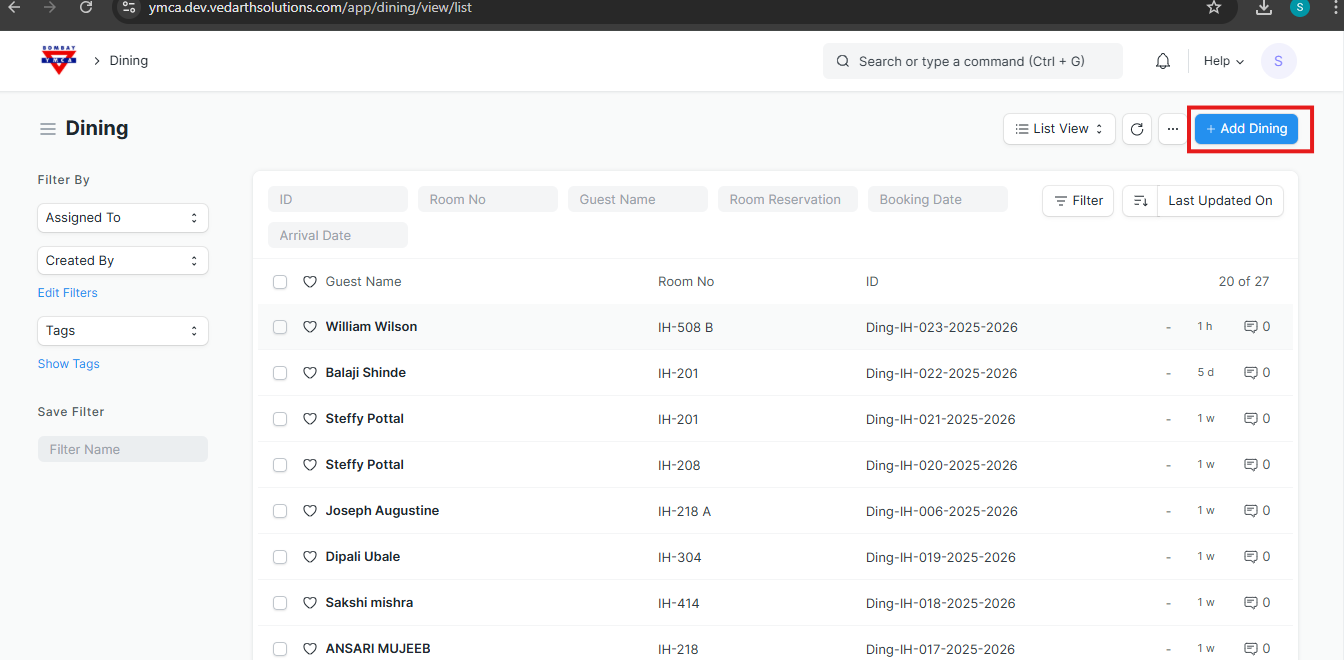The height and width of the screenshot is (660, 1344).
Task: Expand the Assigned To dropdown
Action: coord(122,218)
